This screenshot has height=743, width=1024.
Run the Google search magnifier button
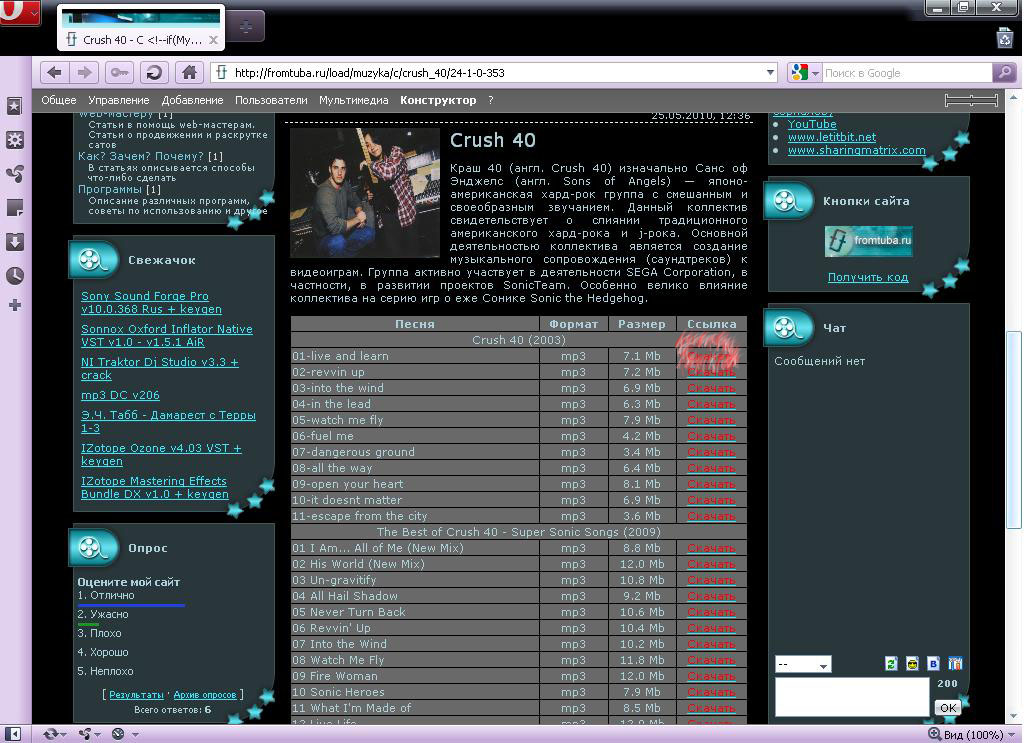1004,72
